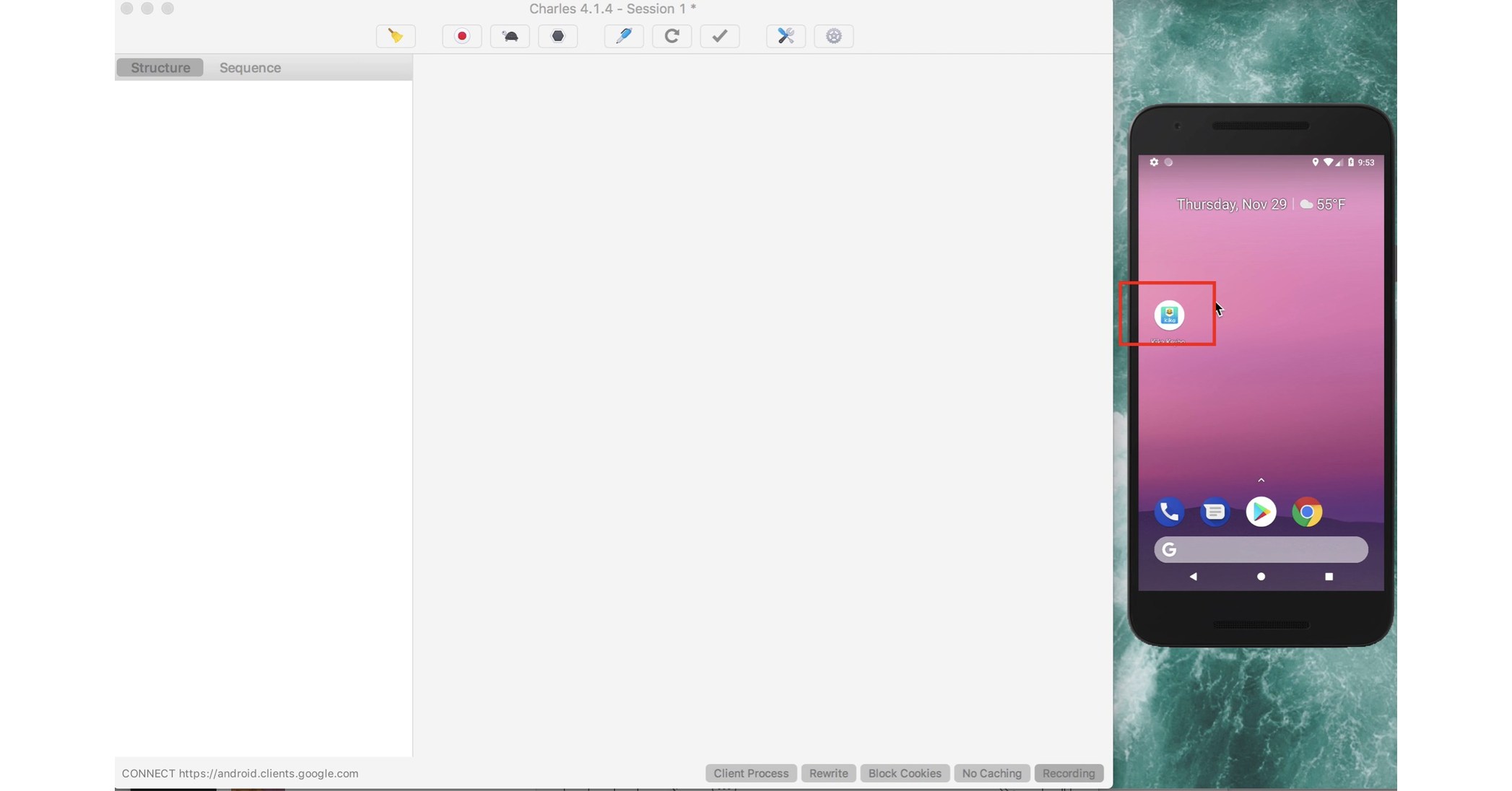Open the gear Settings icon in toolbar
This screenshot has height=791, width=1512.
tap(833, 36)
